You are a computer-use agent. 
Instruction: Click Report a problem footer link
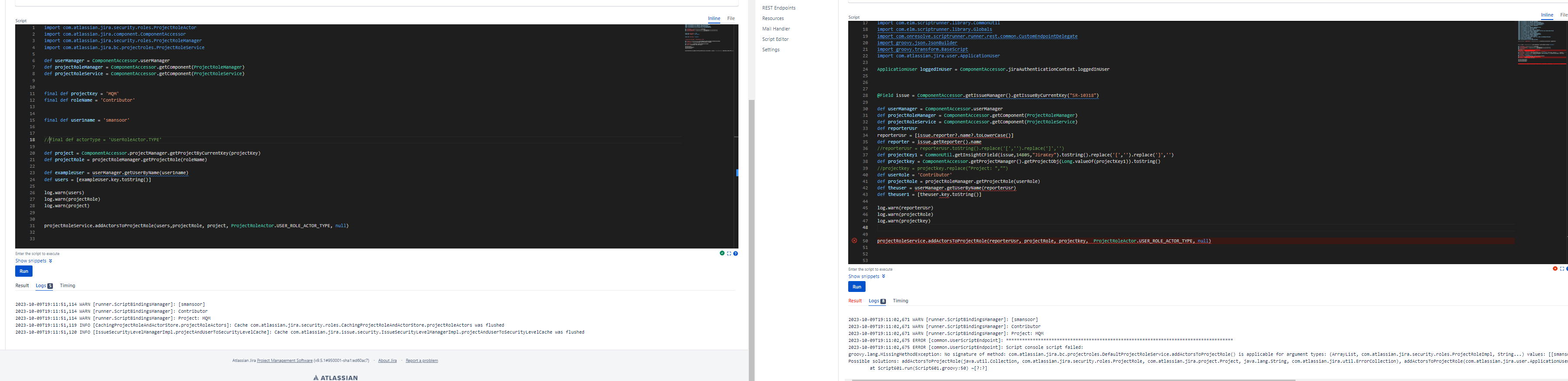(x=422, y=360)
